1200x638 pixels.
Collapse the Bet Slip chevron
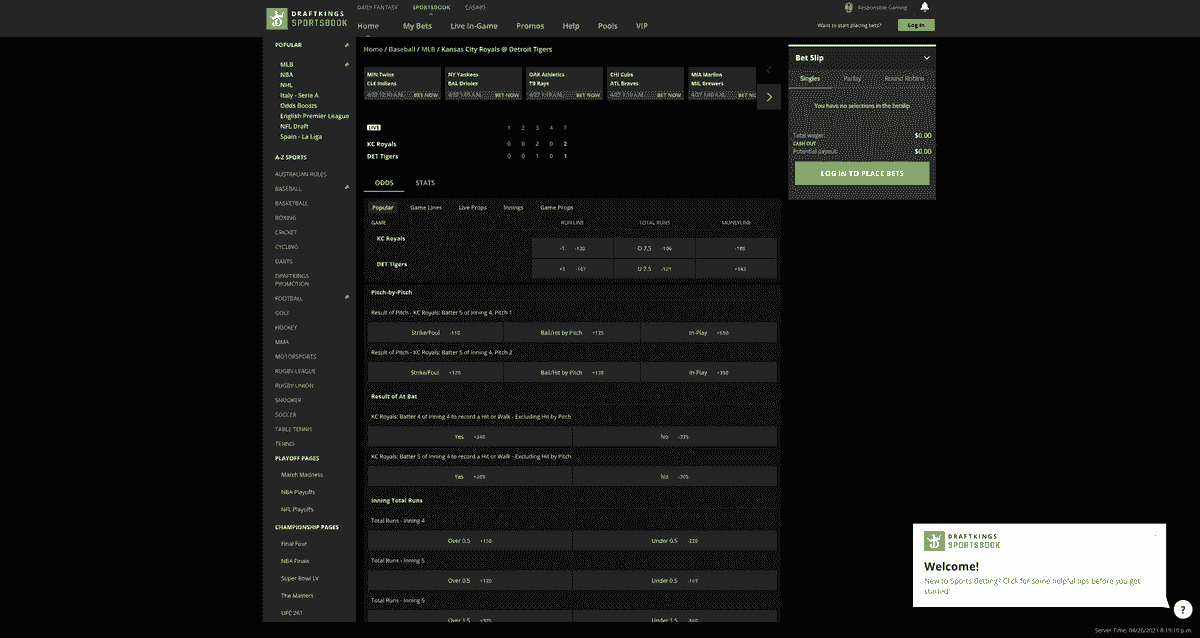[926, 57]
